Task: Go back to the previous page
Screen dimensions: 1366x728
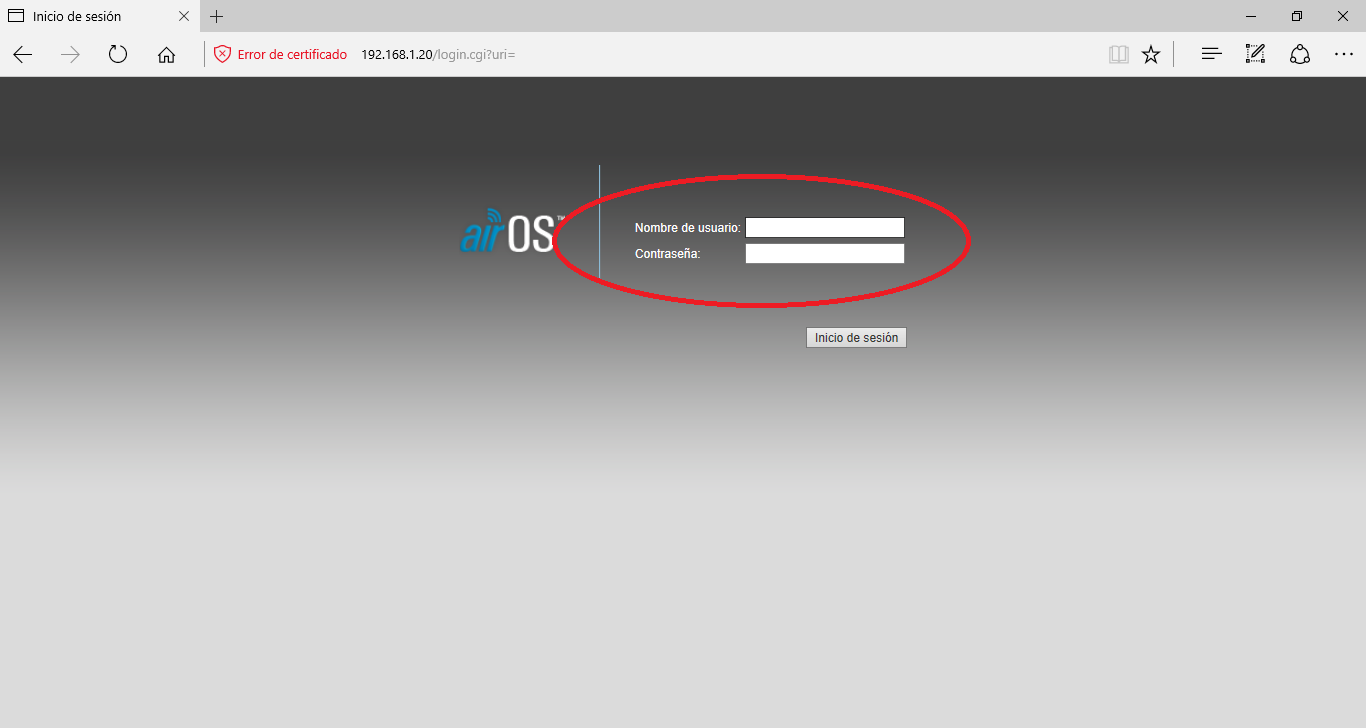Action: [x=22, y=55]
